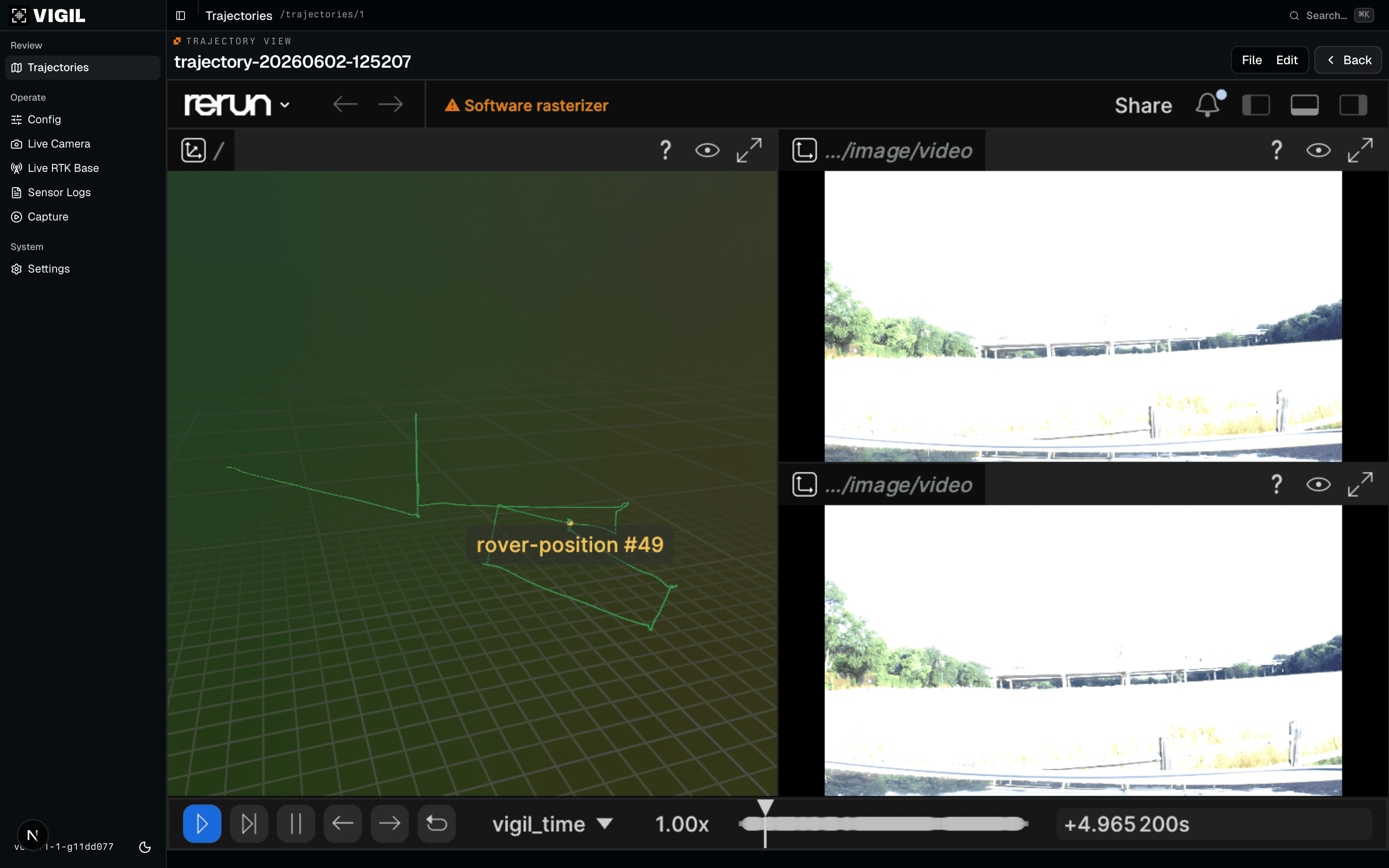Click the top camera video frame
This screenshot has height=868, width=1389.
pyautogui.click(x=1083, y=316)
